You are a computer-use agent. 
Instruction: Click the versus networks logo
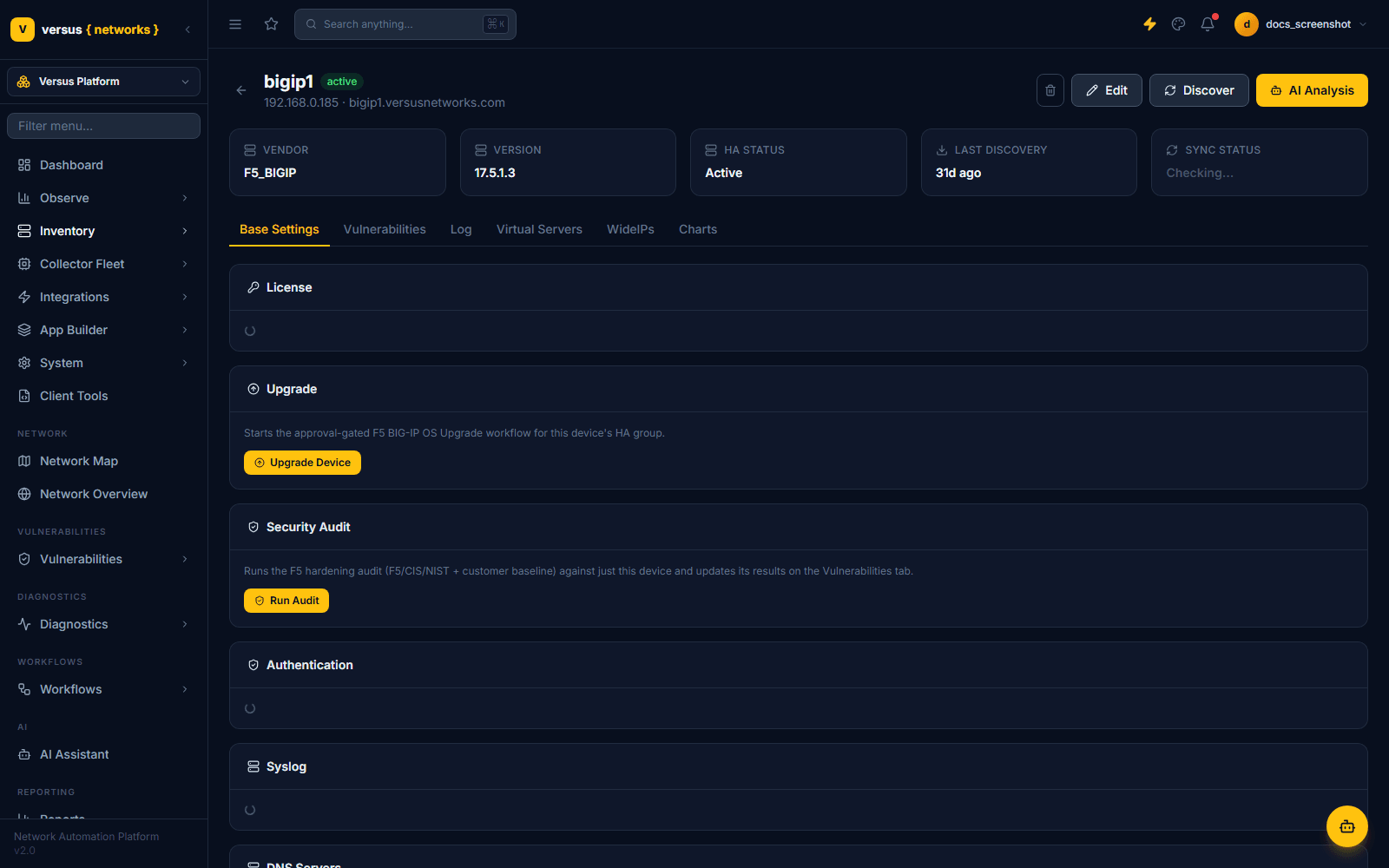(x=85, y=30)
